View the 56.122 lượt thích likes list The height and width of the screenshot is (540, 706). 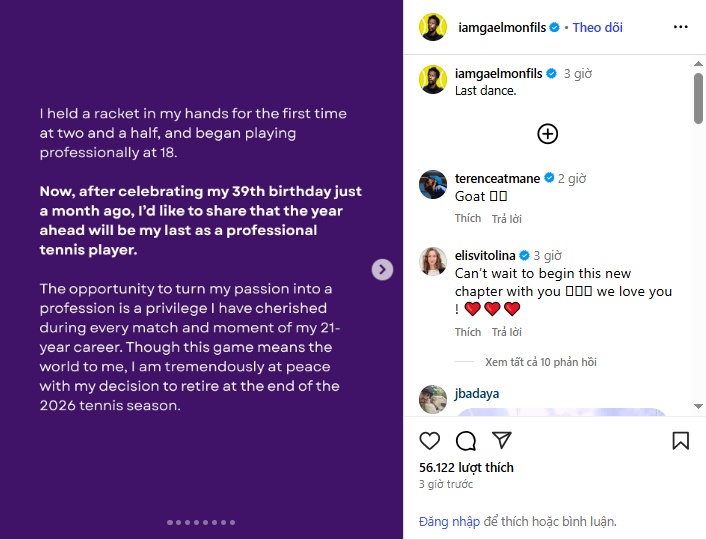click(466, 467)
